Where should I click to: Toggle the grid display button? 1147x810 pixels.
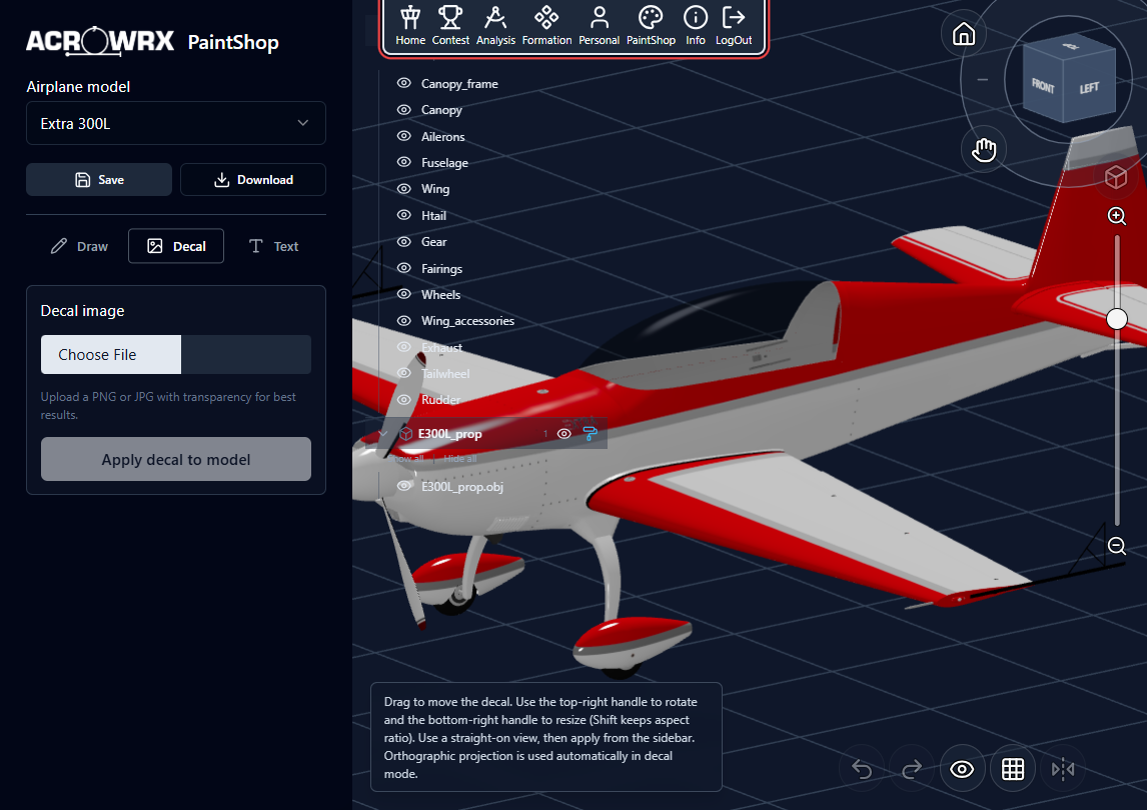[1012, 769]
